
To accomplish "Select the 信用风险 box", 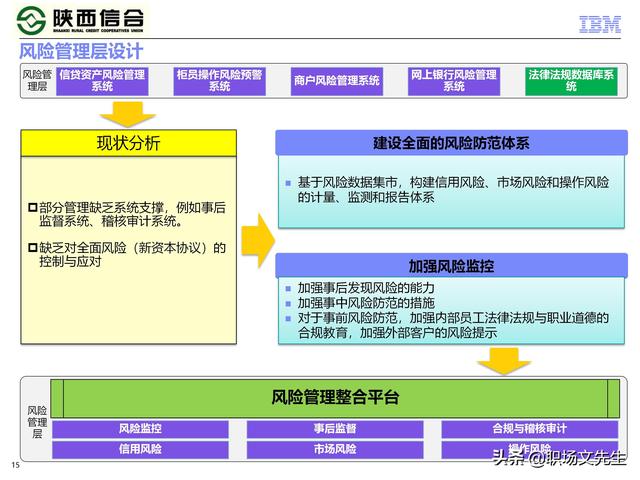I will (140, 449).
